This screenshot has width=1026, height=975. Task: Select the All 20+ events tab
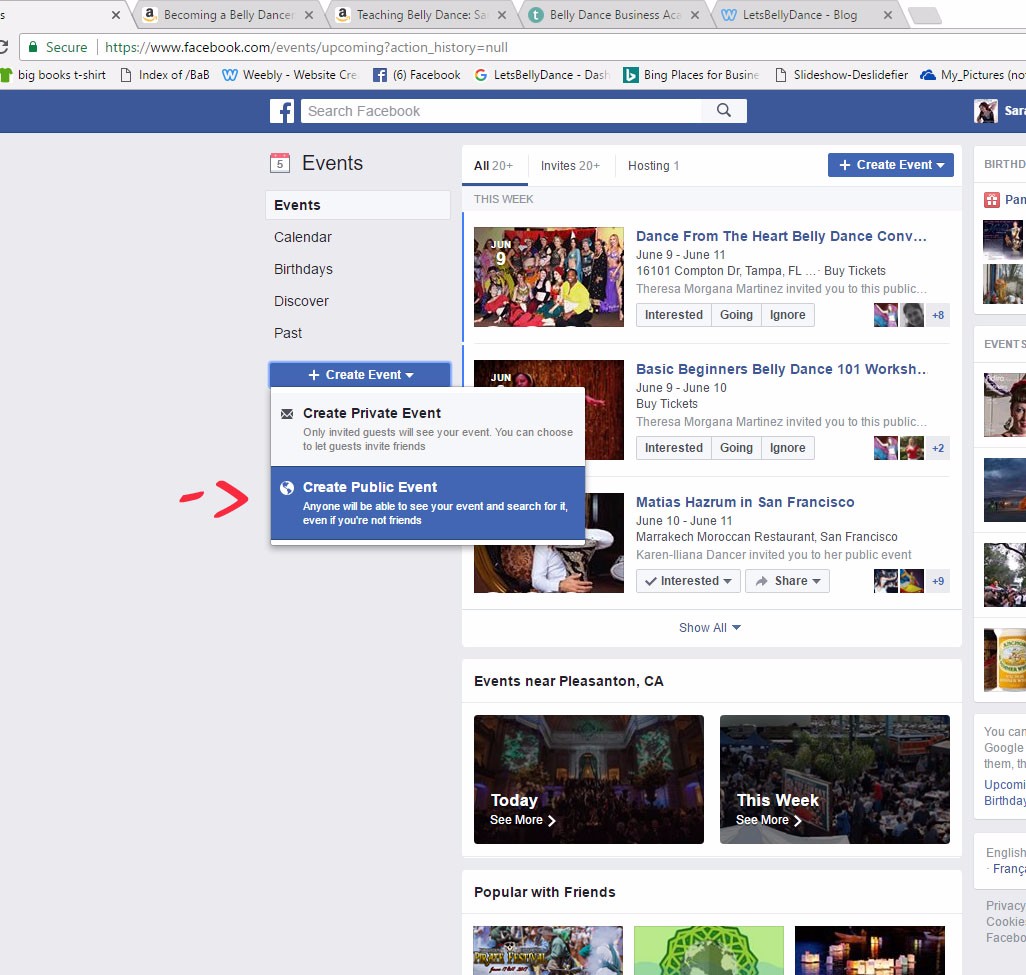(x=493, y=166)
